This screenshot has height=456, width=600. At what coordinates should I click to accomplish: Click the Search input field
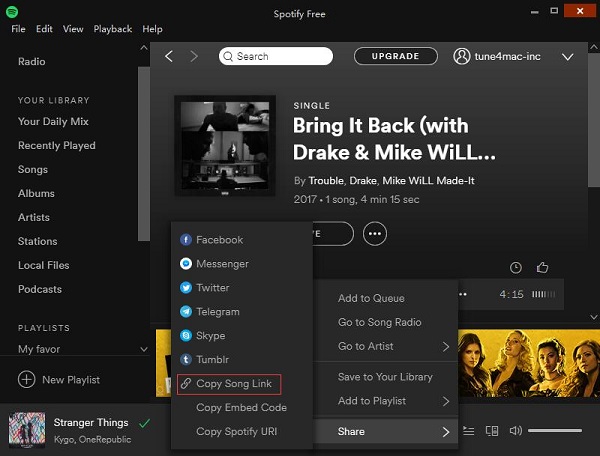click(x=276, y=56)
